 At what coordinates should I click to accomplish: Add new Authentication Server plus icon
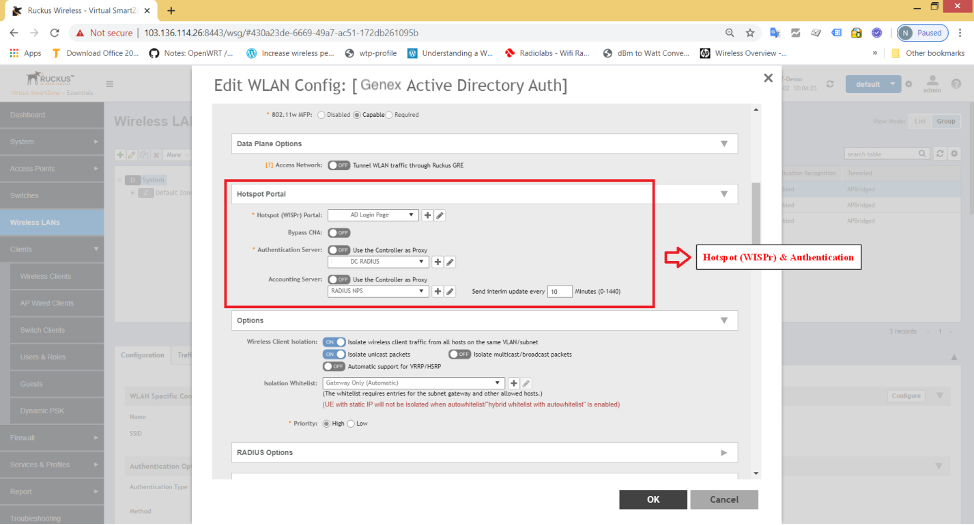437,262
